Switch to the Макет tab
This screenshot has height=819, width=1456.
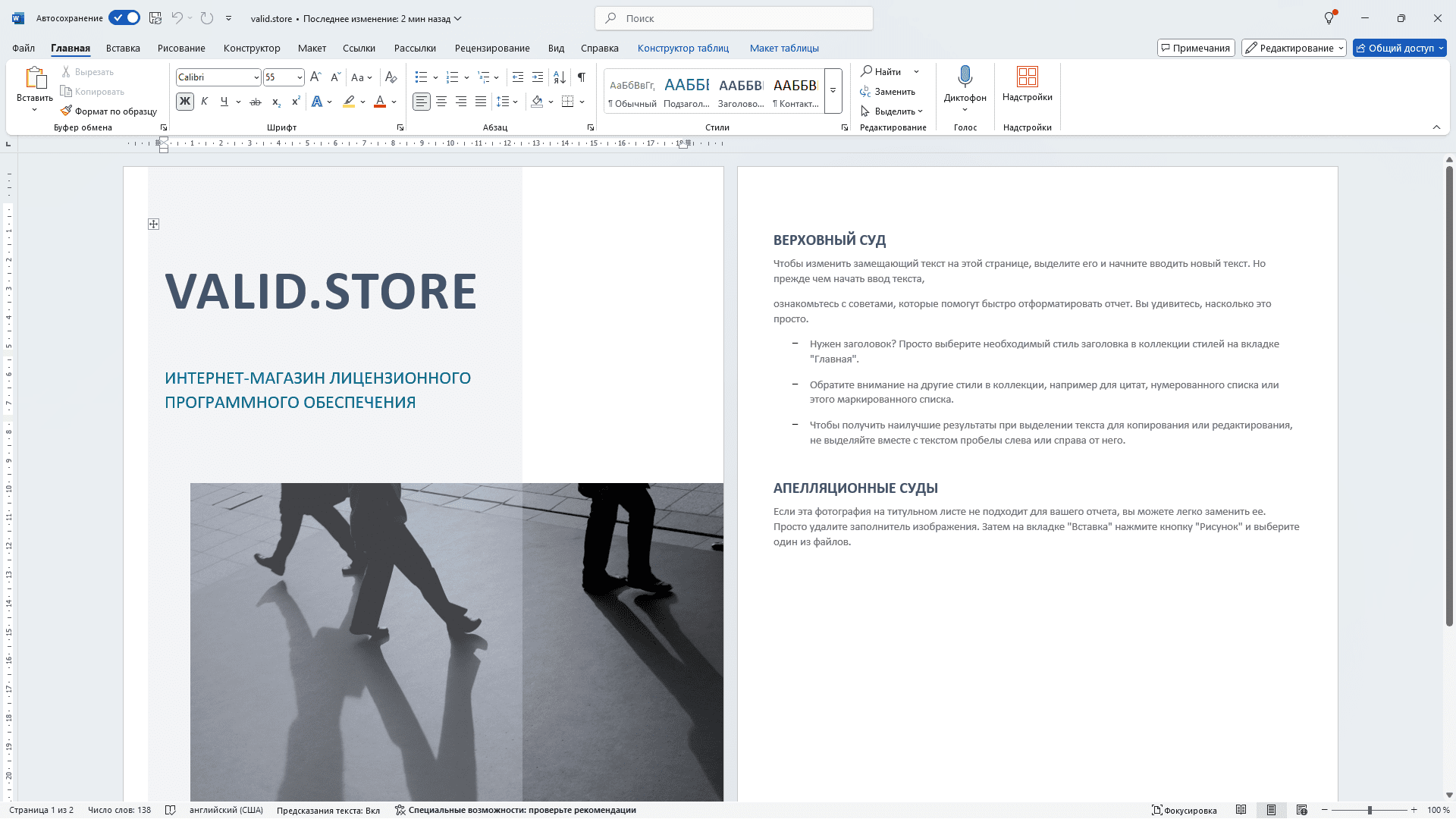(312, 48)
